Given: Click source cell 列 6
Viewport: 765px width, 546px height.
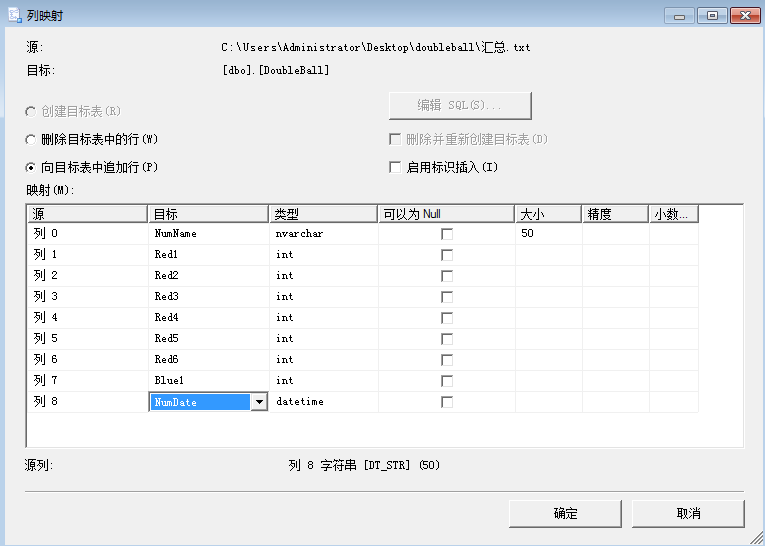Looking at the screenshot, I should click(88, 360).
